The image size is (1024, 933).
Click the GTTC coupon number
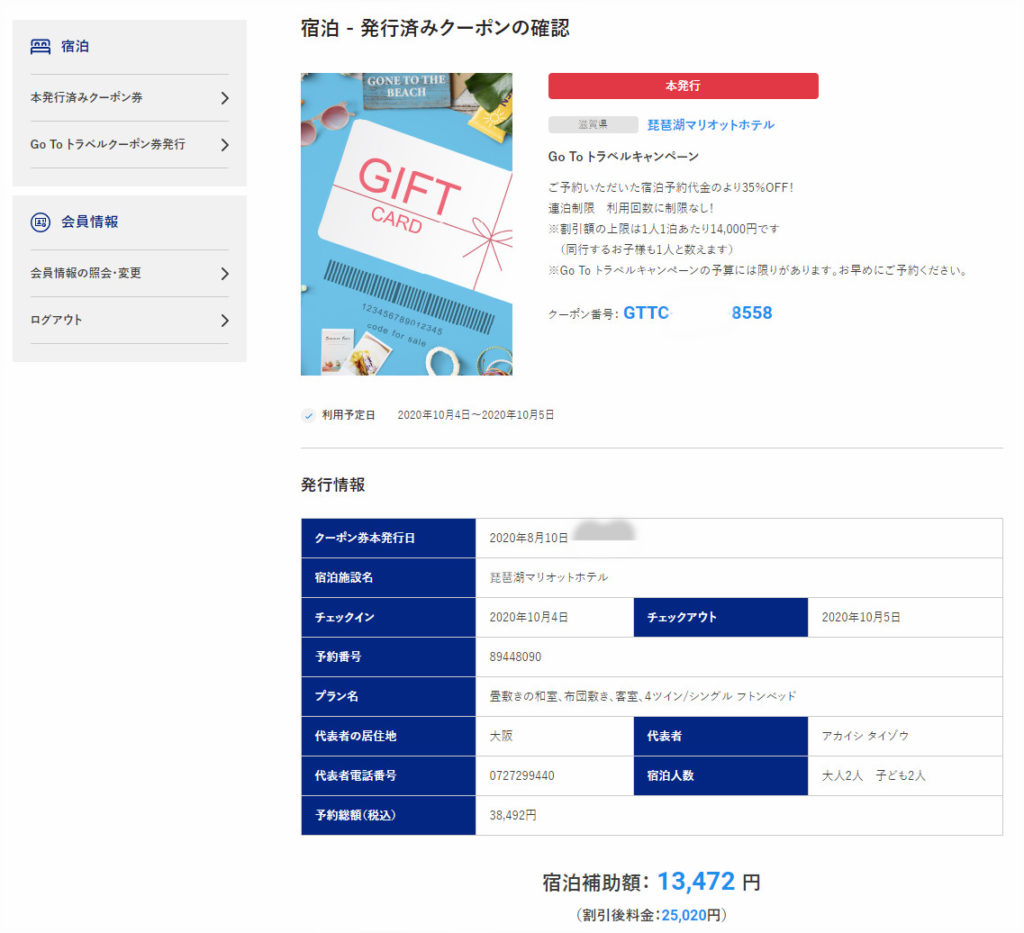point(697,313)
